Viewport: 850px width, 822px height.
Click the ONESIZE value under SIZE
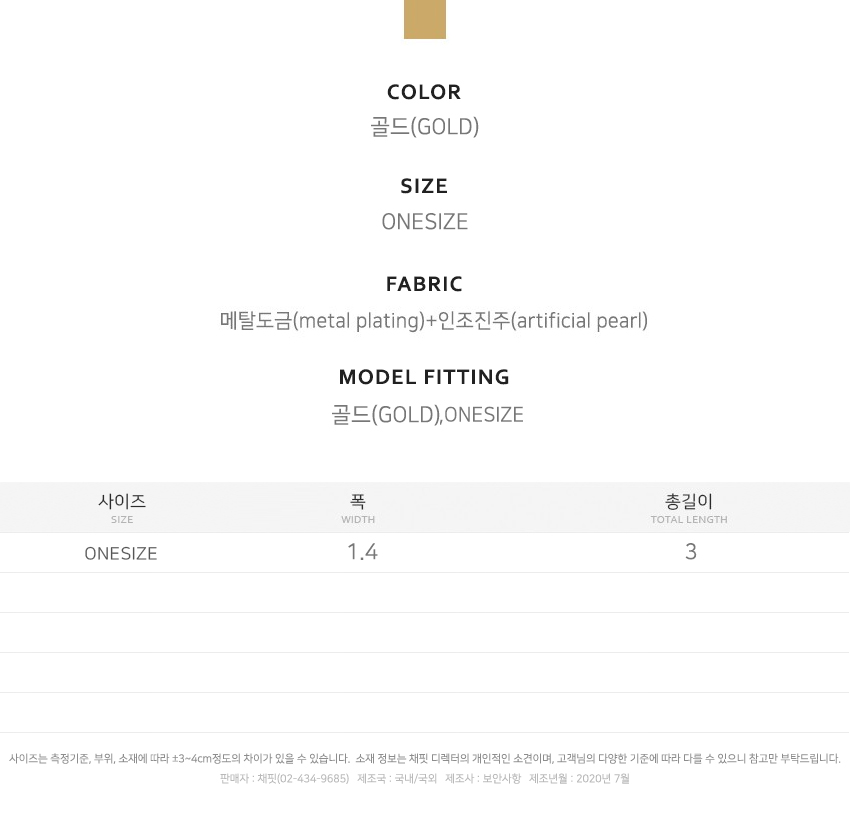click(424, 222)
